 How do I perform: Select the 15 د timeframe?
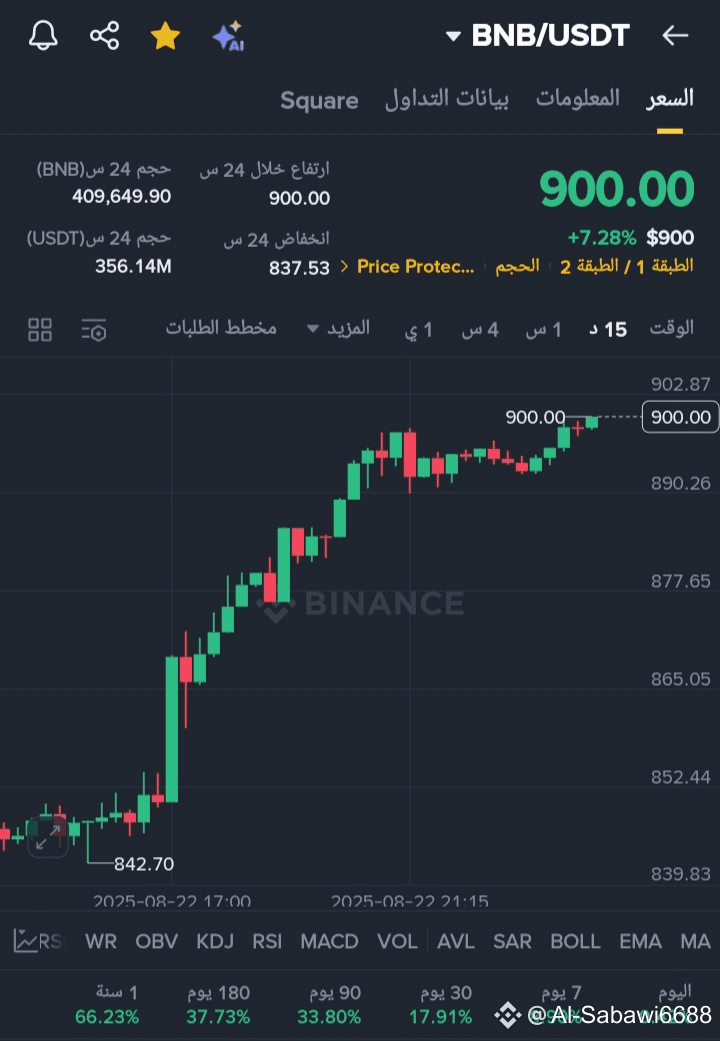tap(608, 329)
